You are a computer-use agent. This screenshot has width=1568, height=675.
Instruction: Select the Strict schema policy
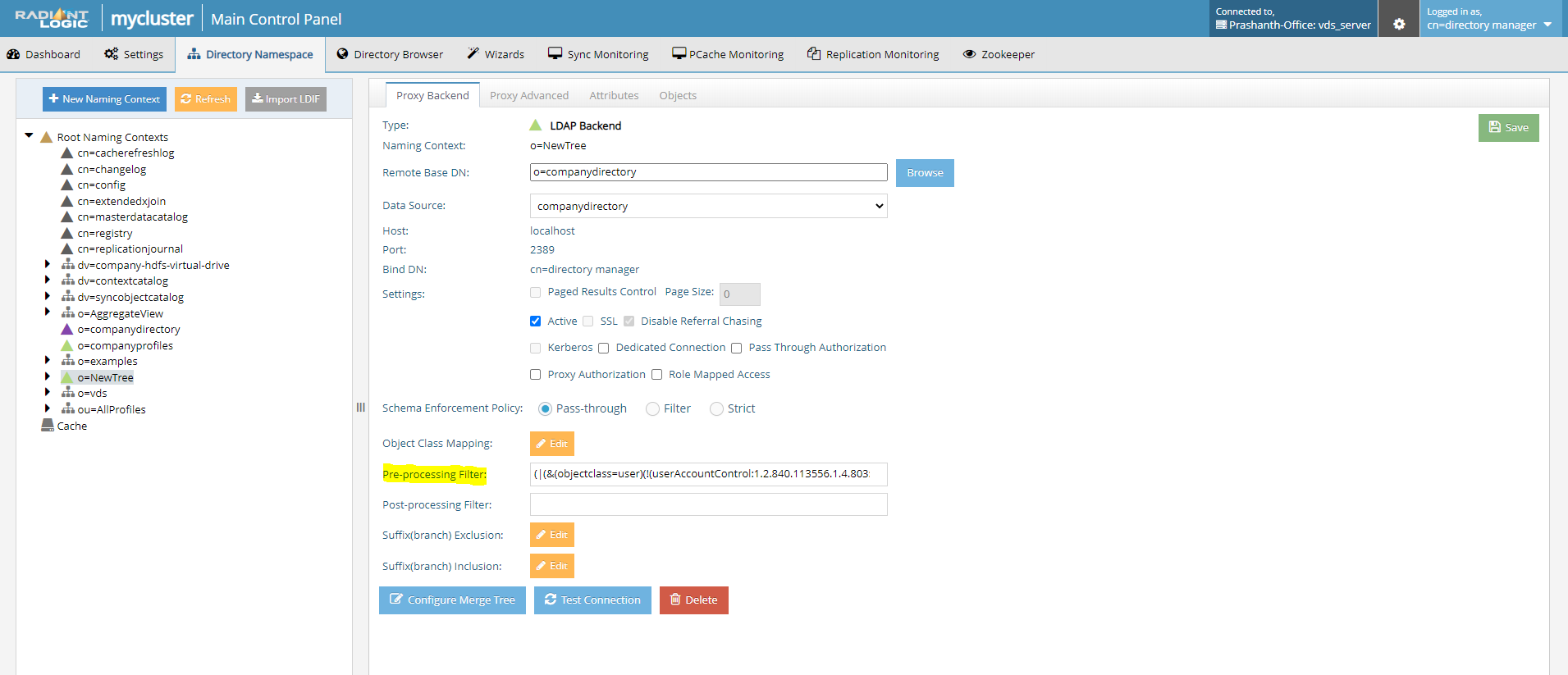pyautogui.click(x=716, y=408)
